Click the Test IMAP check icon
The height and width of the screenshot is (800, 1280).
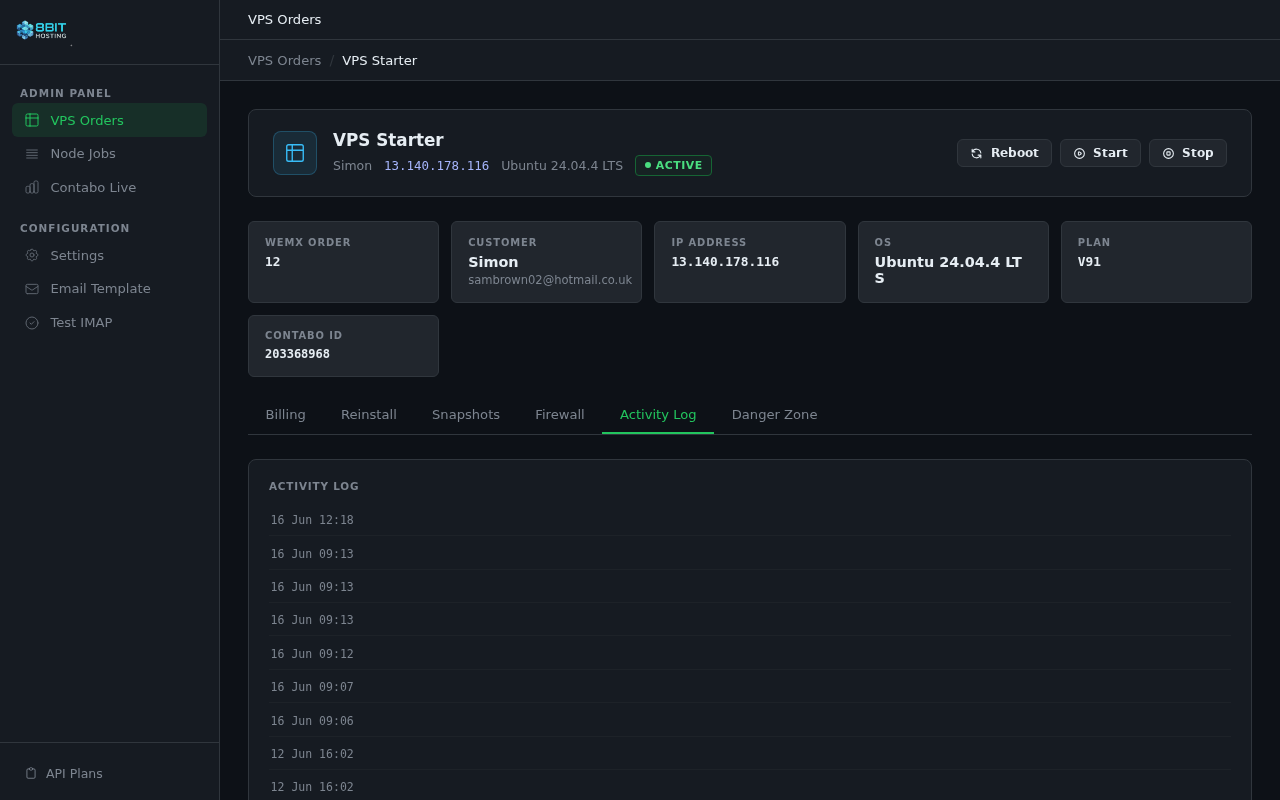click(32, 323)
